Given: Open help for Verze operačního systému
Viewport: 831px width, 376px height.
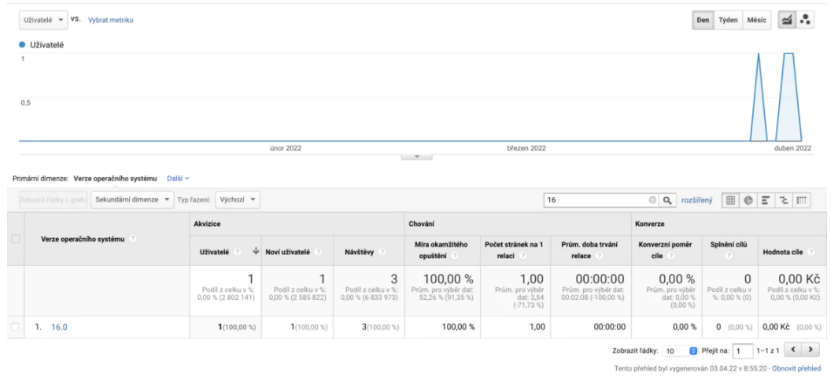Looking at the screenshot, I should click(x=132, y=239).
